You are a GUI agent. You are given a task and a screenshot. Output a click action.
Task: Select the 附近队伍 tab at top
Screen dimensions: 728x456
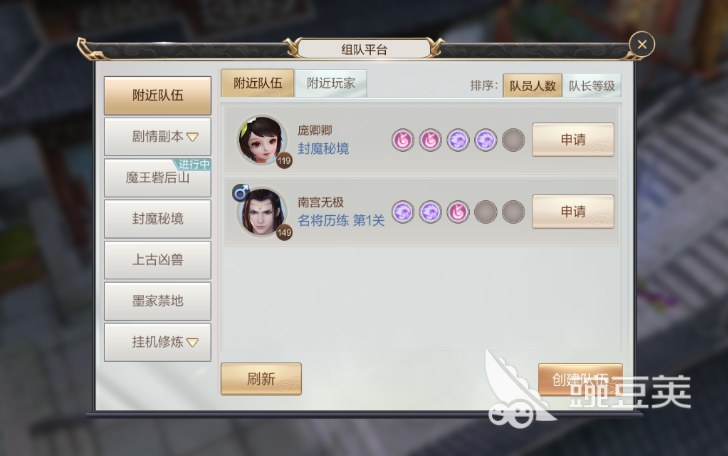point(257,83)
